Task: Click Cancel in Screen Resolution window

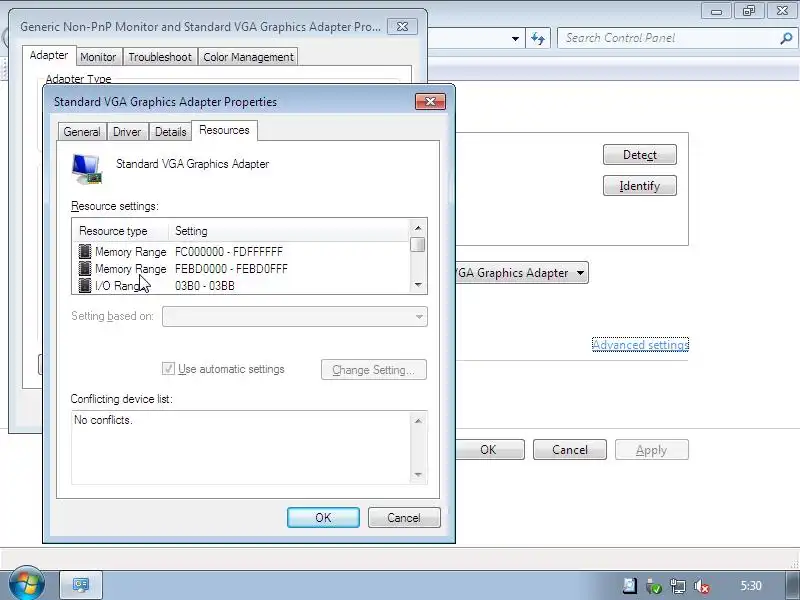Action: tap(570, 449)
